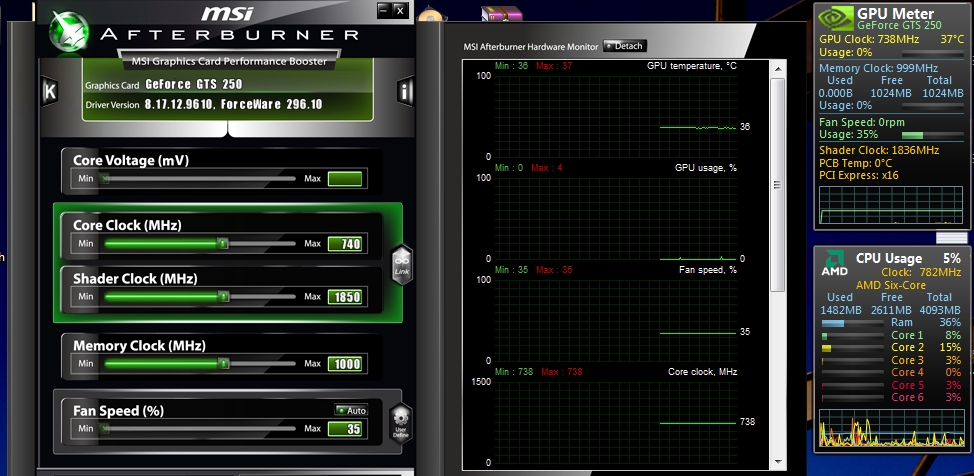Minimize the MSI Afterburner window
Screen dimensions: 974x476
point(383,9)
